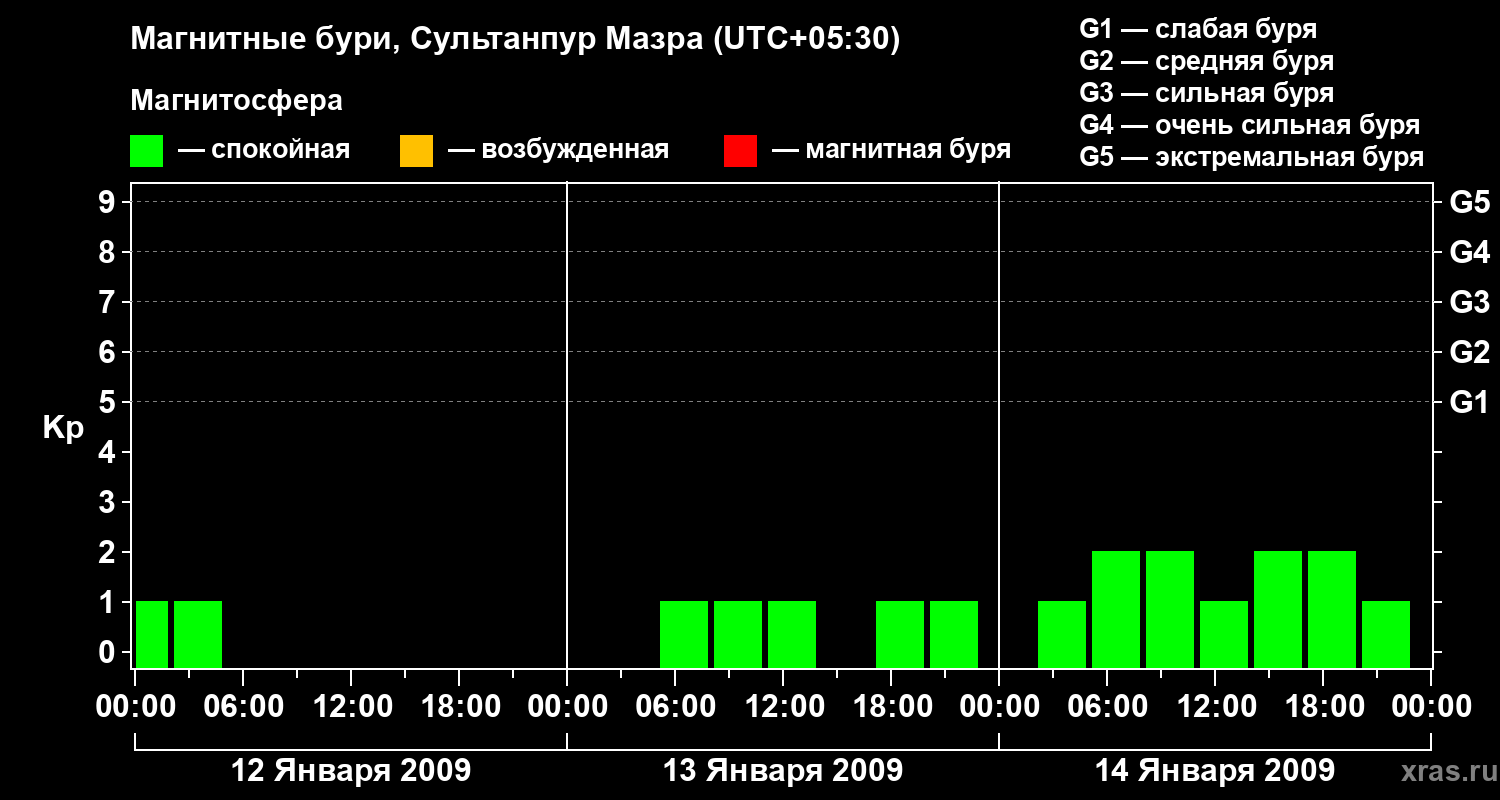Click the '12 Января 2009' date label

351,771
